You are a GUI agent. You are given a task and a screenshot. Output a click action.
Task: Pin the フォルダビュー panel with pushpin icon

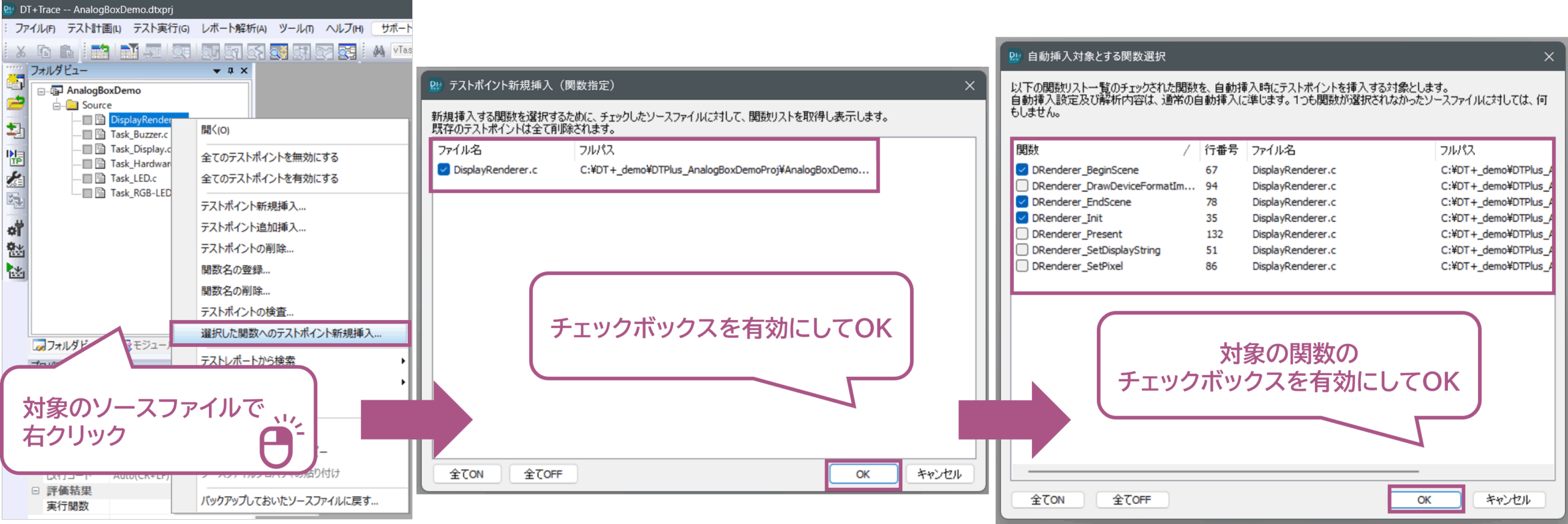coord(230,70)
